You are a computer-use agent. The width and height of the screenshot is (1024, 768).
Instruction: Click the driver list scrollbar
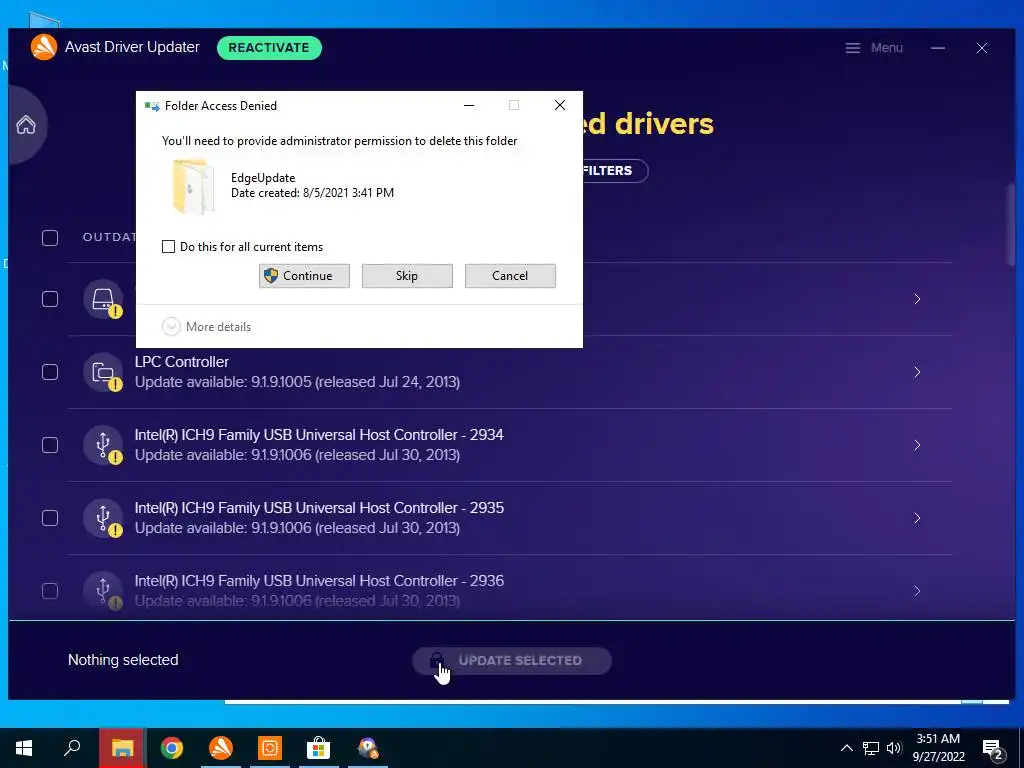point(1011,225)
